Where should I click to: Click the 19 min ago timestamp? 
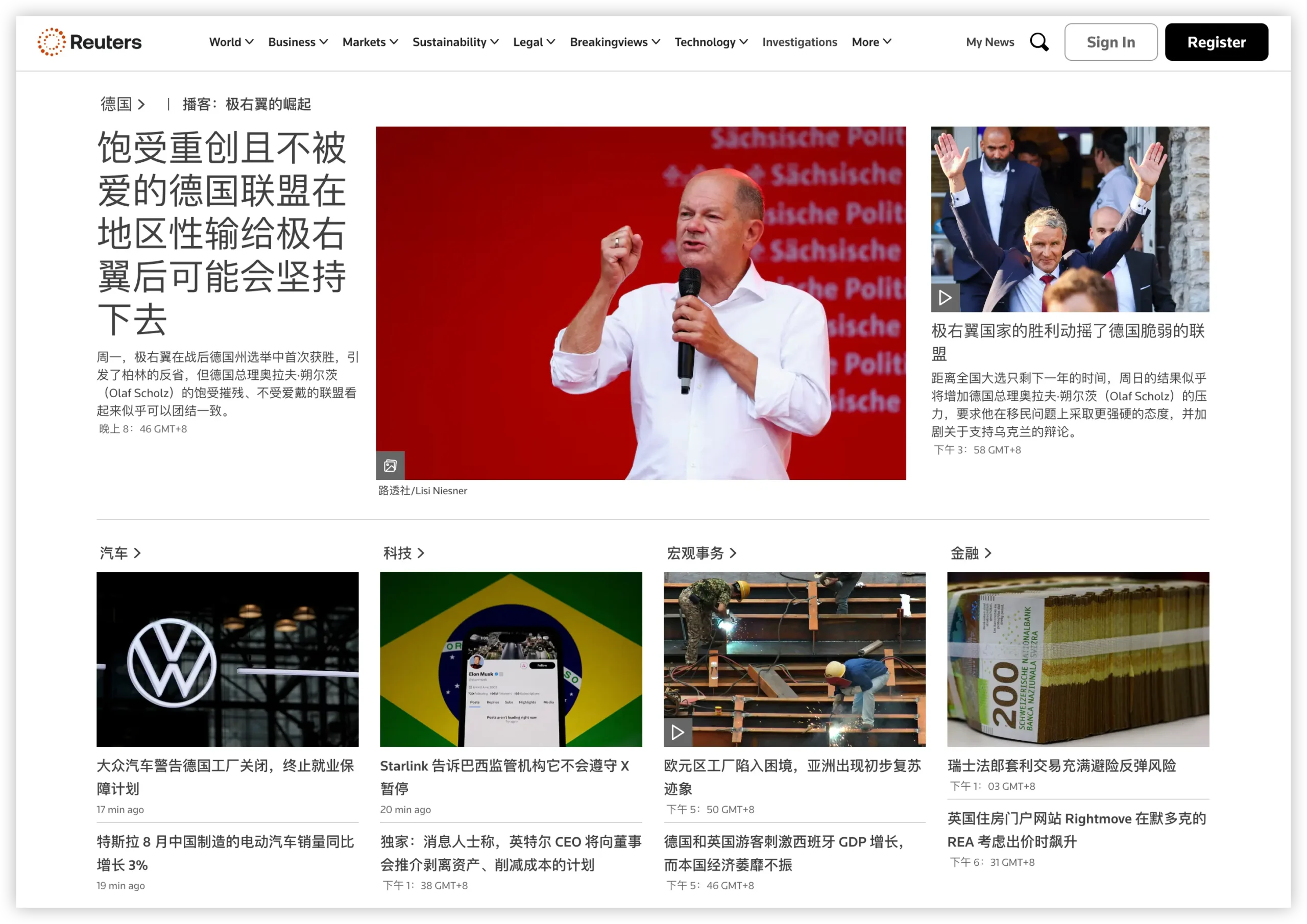(x=120, y=886)
